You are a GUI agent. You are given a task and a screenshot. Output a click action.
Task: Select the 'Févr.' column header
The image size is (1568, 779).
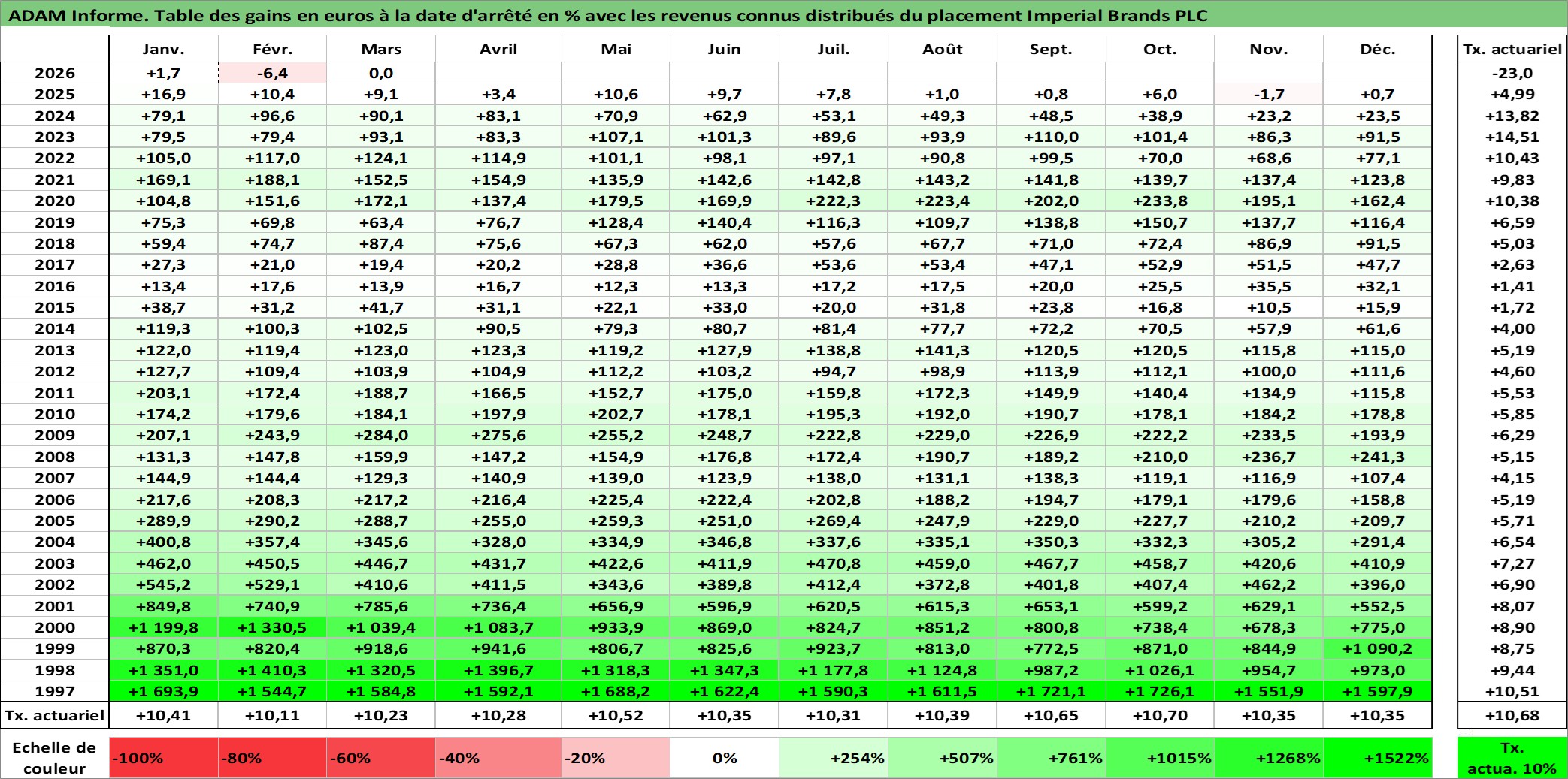coord(272,49)
